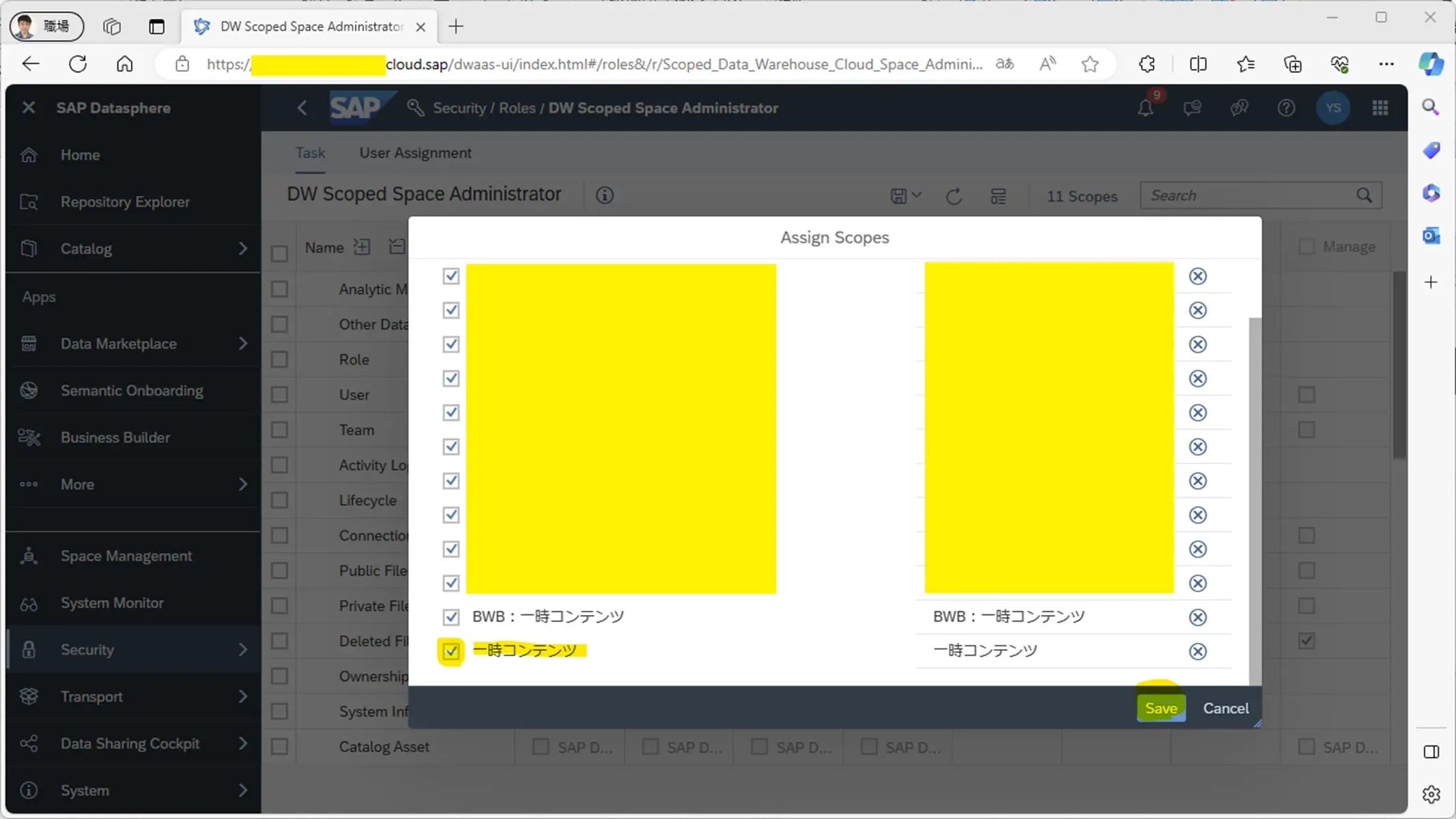Expand all rows in Name column
Screen dimensions: 1456x819
click(362, 246)
